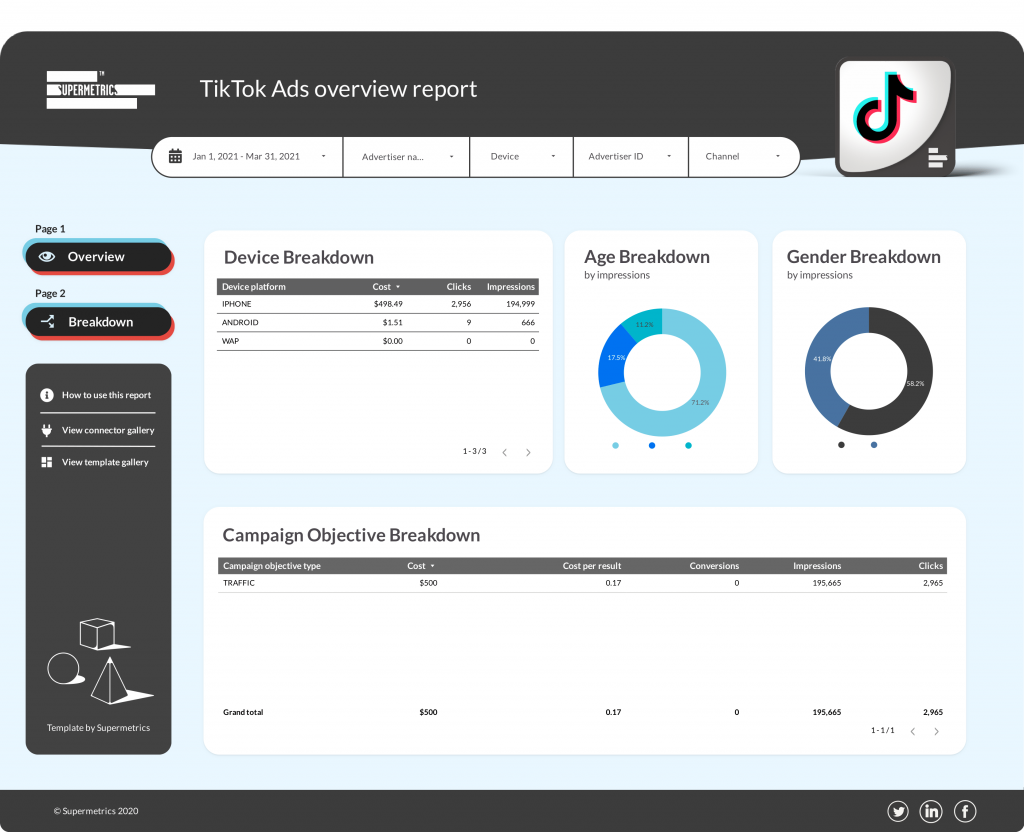Open How to use this report link
1024x832 pixels.
[x=106, y=395]
